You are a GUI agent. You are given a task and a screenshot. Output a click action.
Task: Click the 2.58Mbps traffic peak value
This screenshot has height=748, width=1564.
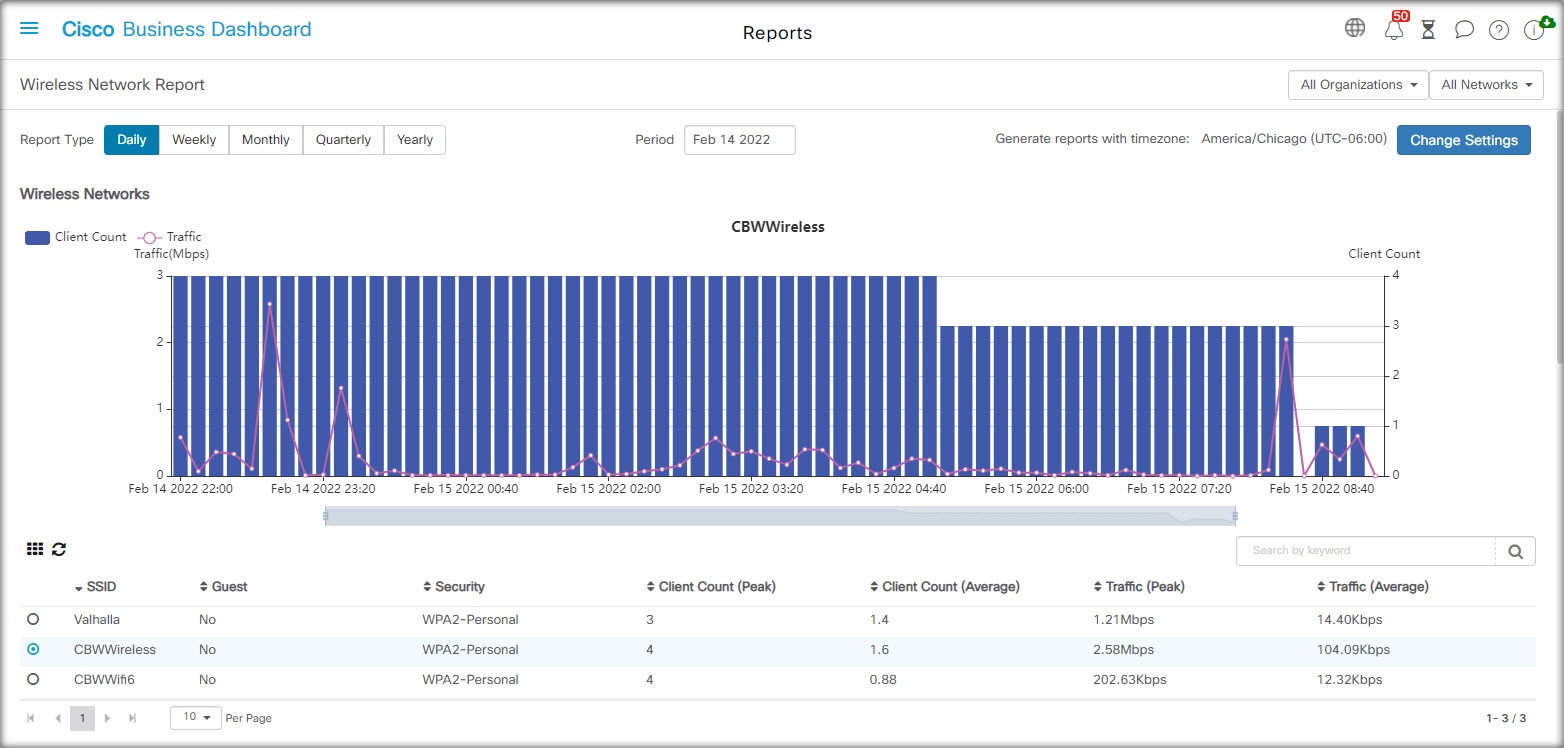[x=1124, y=649]
